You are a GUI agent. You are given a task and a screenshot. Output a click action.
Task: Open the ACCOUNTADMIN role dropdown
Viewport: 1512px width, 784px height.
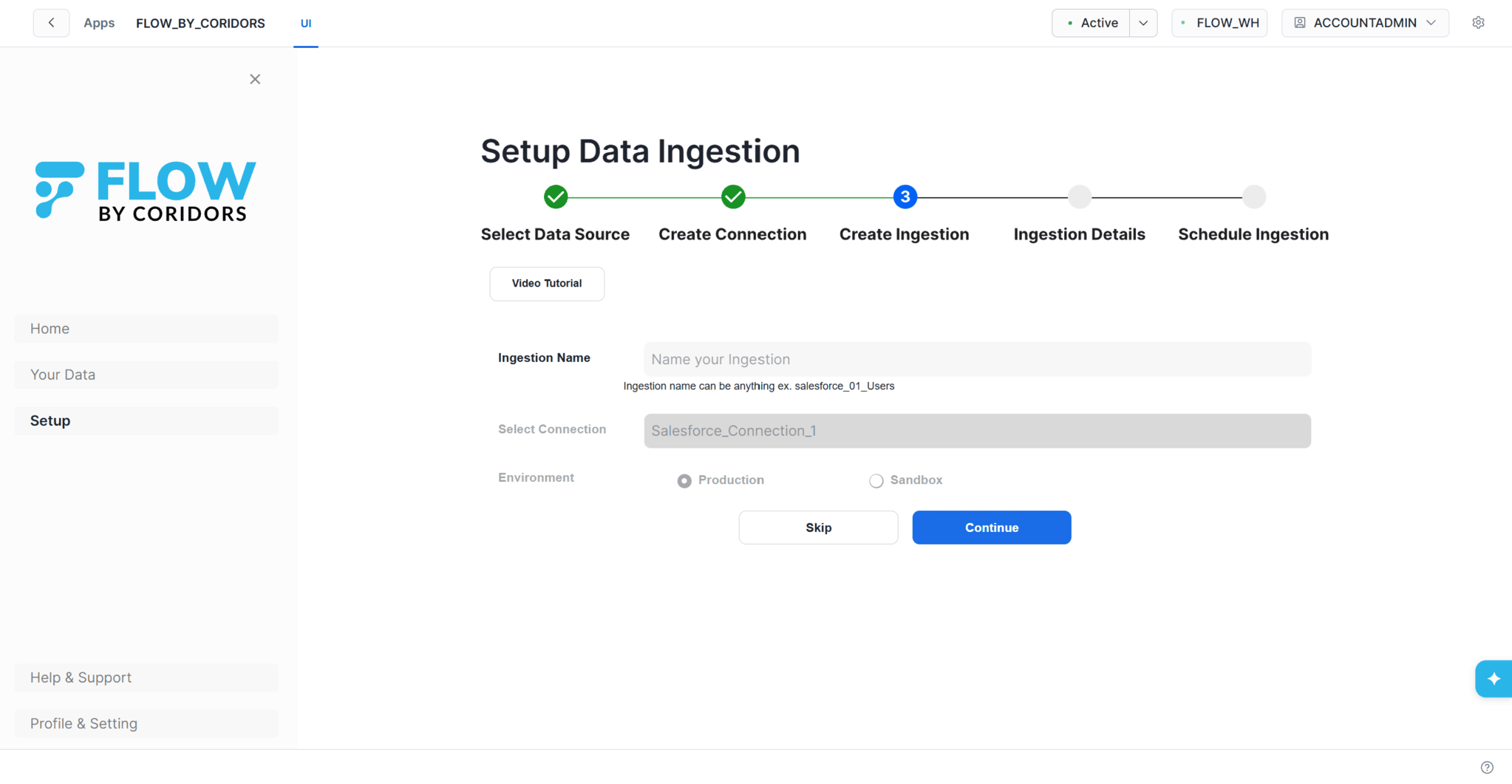pos(1365,23)
